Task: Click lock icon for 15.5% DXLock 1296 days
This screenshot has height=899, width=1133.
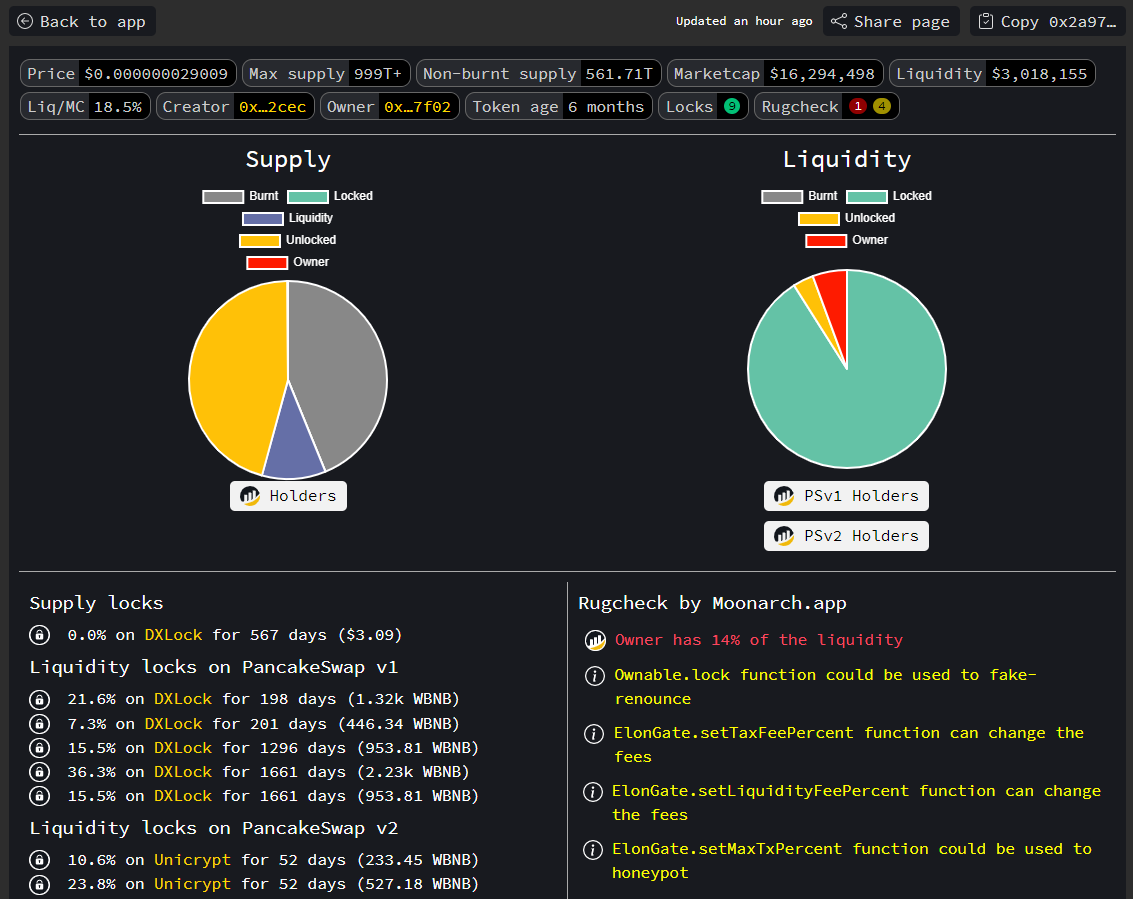Action: click(x=40, y=748)
